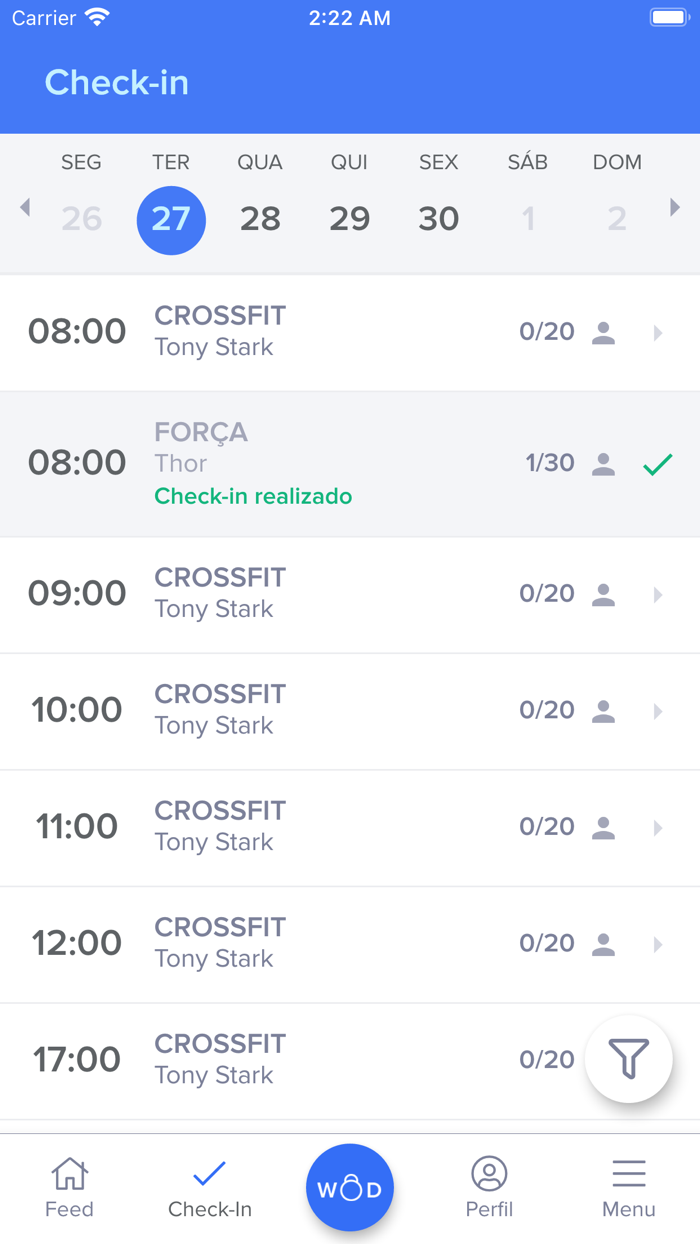Open Perfil using the profile icon
The width and height of the screenshot is (700, 1244).
[489, 1172]
